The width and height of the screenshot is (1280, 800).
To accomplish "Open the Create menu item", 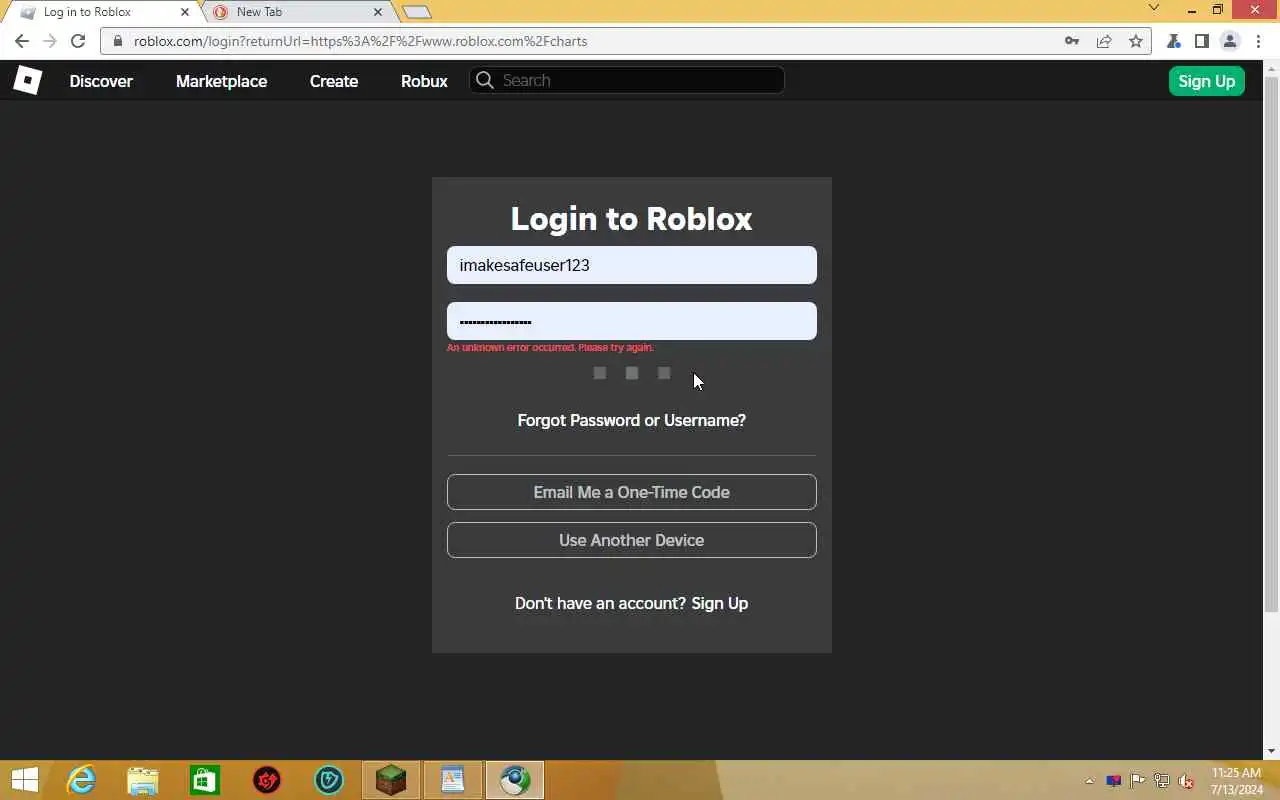I will [x=334, y=81].
